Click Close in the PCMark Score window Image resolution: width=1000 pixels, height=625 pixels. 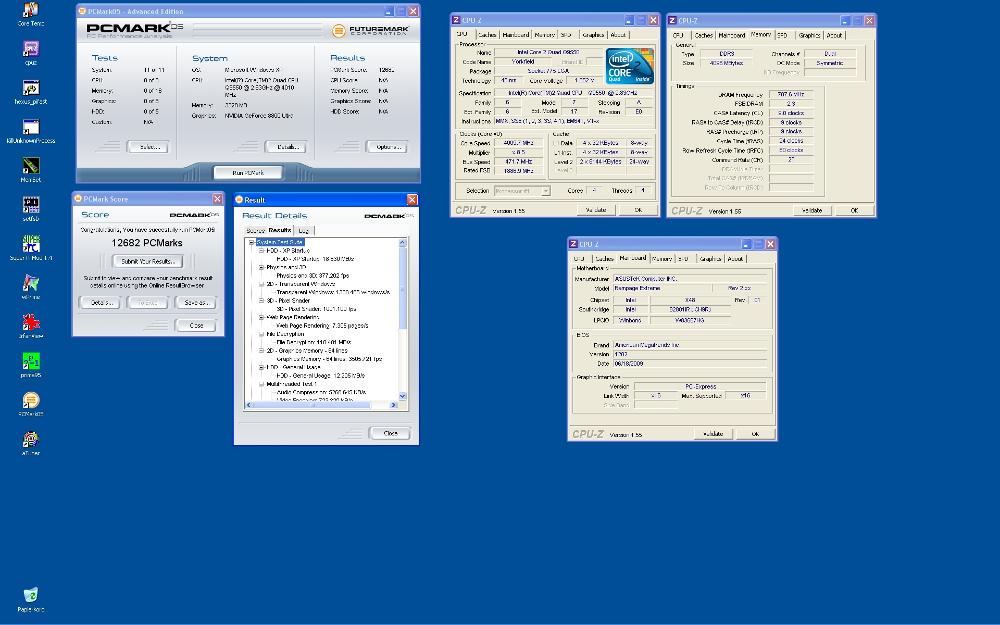point(196,325)
